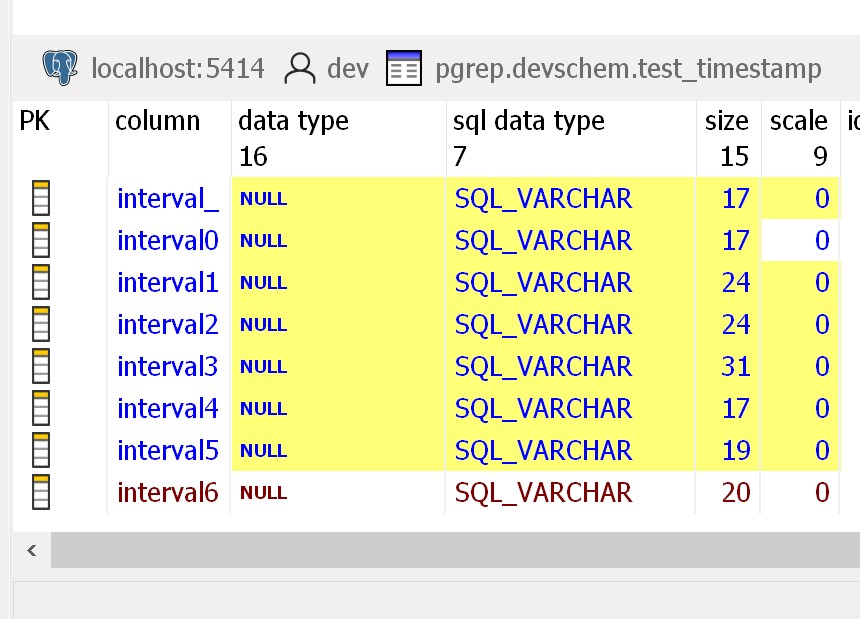Click the column icon in the interval6 row

(x=41, y=492)
